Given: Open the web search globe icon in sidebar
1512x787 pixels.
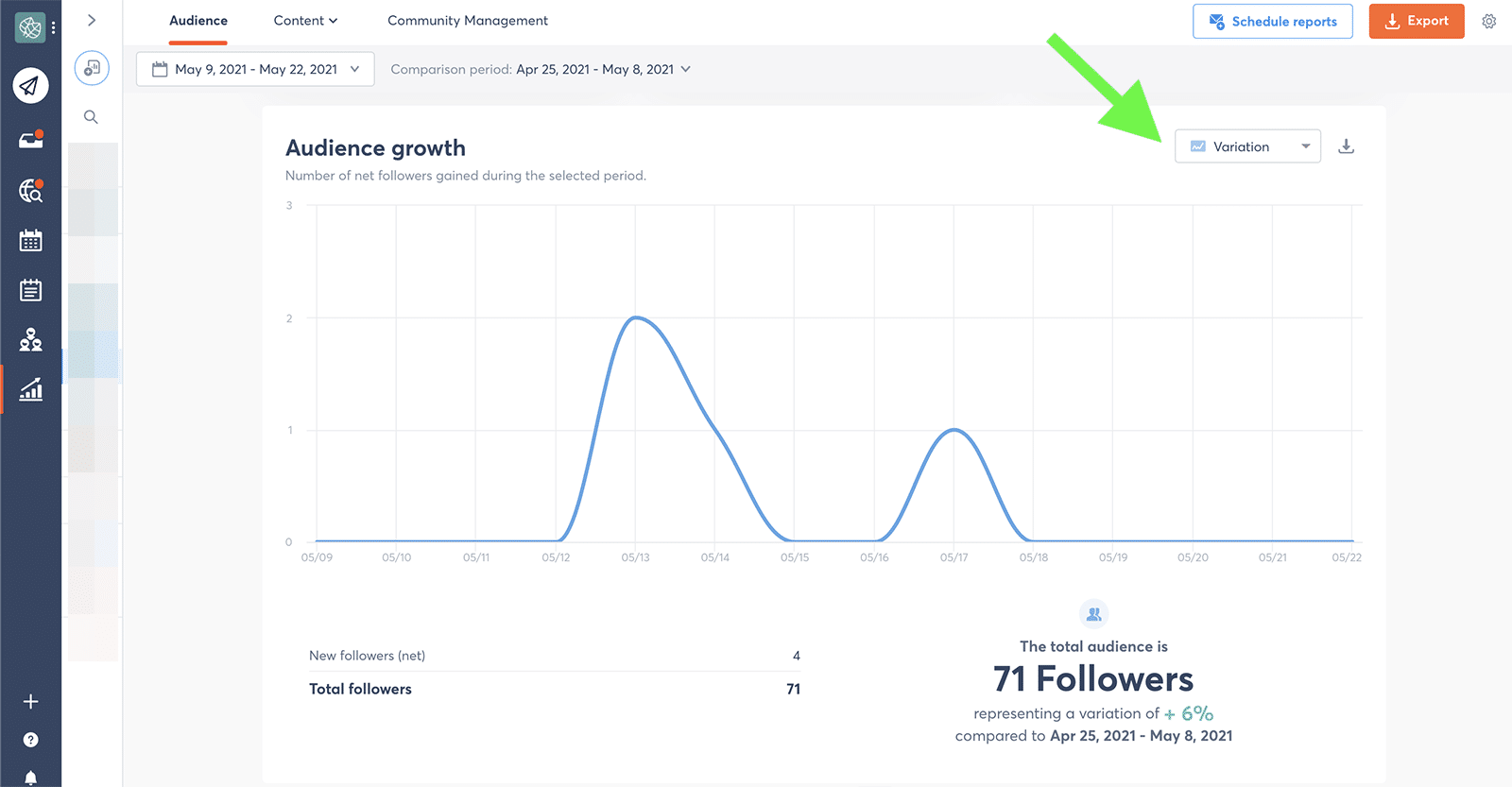Looking at the screenshot, I should (30, 191).
